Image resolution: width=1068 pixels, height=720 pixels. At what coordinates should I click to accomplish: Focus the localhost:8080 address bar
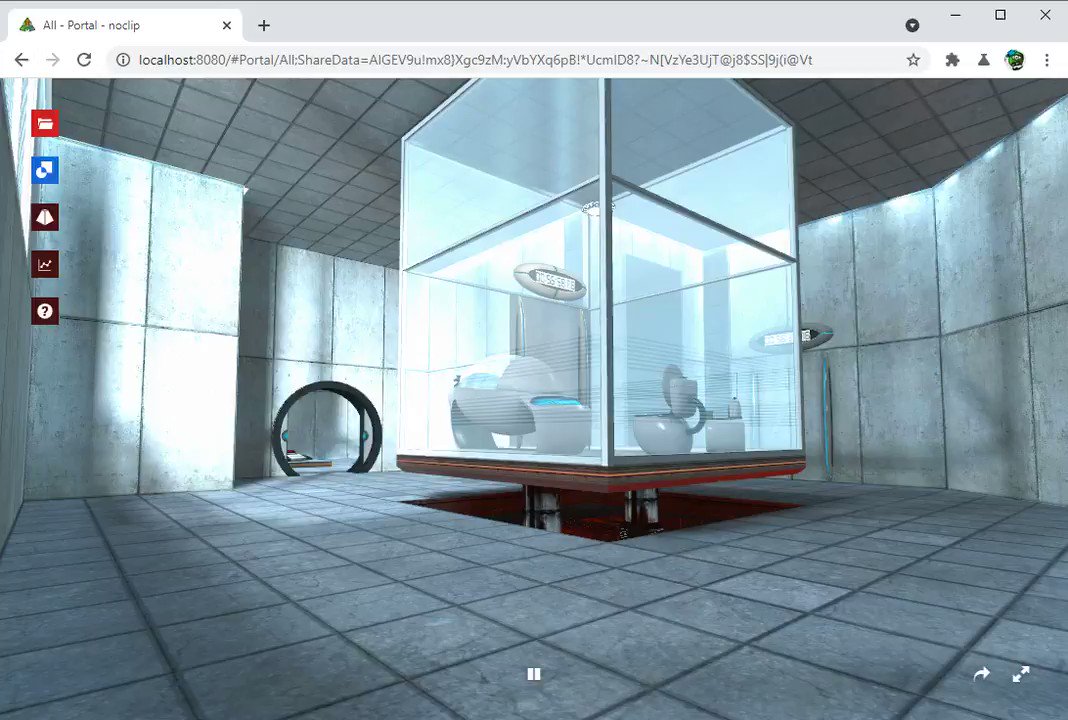pyautogui.click(x=518, y=60)
